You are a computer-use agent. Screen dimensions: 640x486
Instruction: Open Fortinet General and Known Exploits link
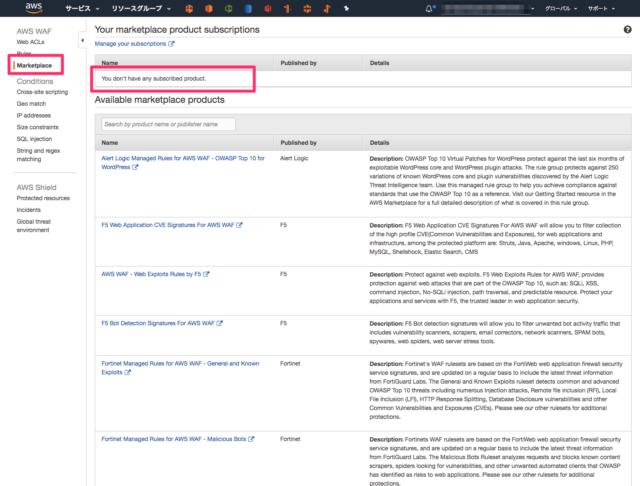pos(180,368)
